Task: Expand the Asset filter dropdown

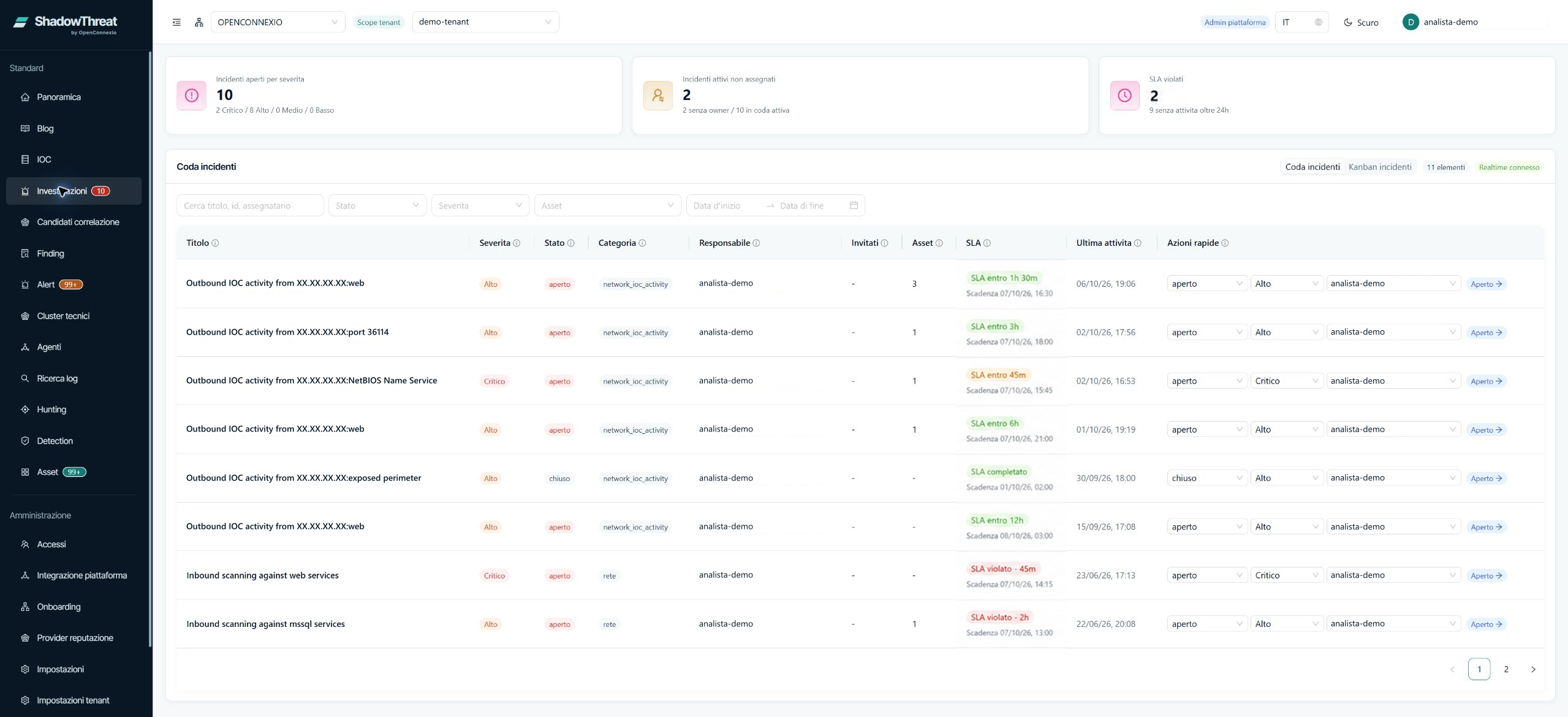Action: (607, 205)
